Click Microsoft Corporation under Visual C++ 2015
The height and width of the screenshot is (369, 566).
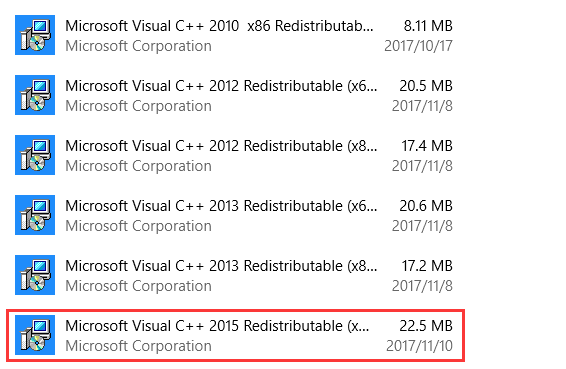point(139,346)
